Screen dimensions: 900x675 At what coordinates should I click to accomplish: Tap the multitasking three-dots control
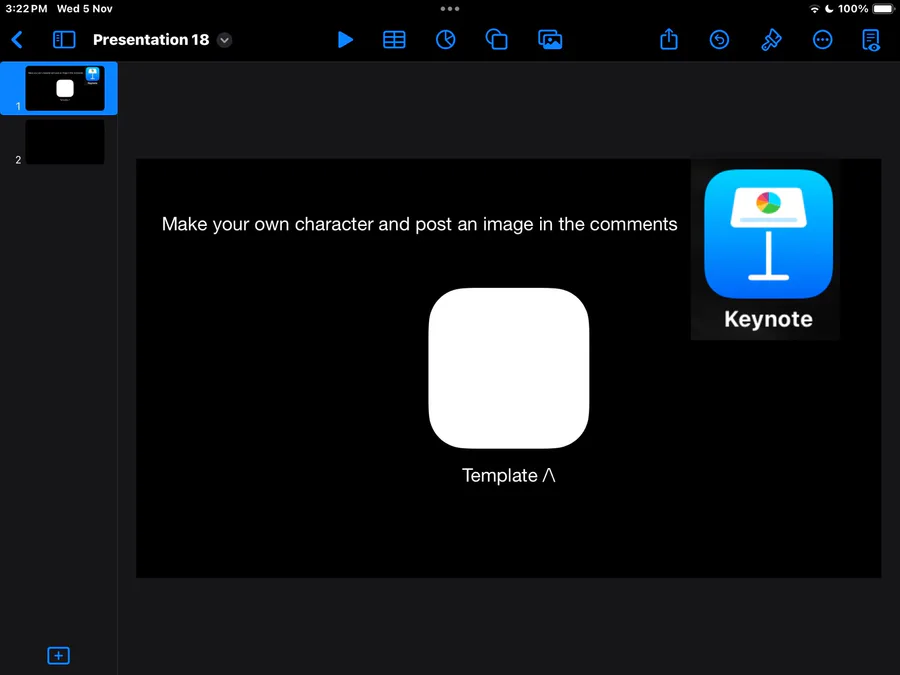click(449, 9)
